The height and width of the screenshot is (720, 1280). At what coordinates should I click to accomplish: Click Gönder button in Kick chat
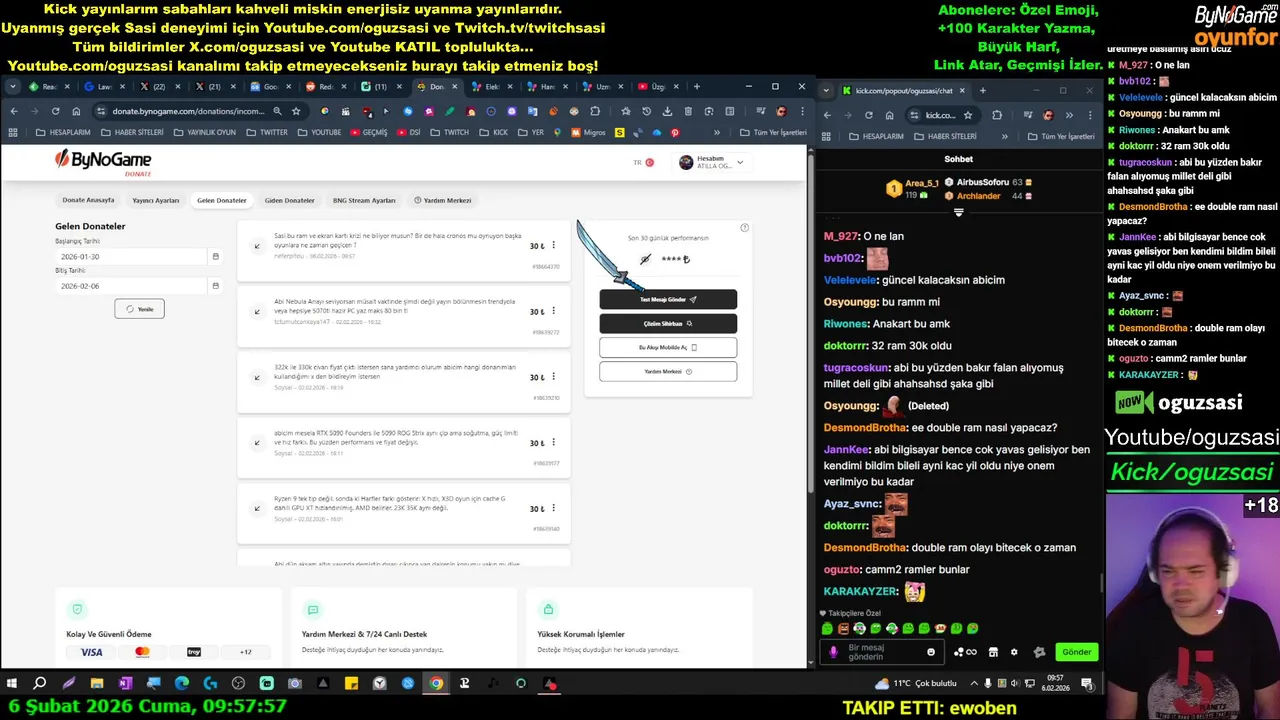click(1076, 652)
